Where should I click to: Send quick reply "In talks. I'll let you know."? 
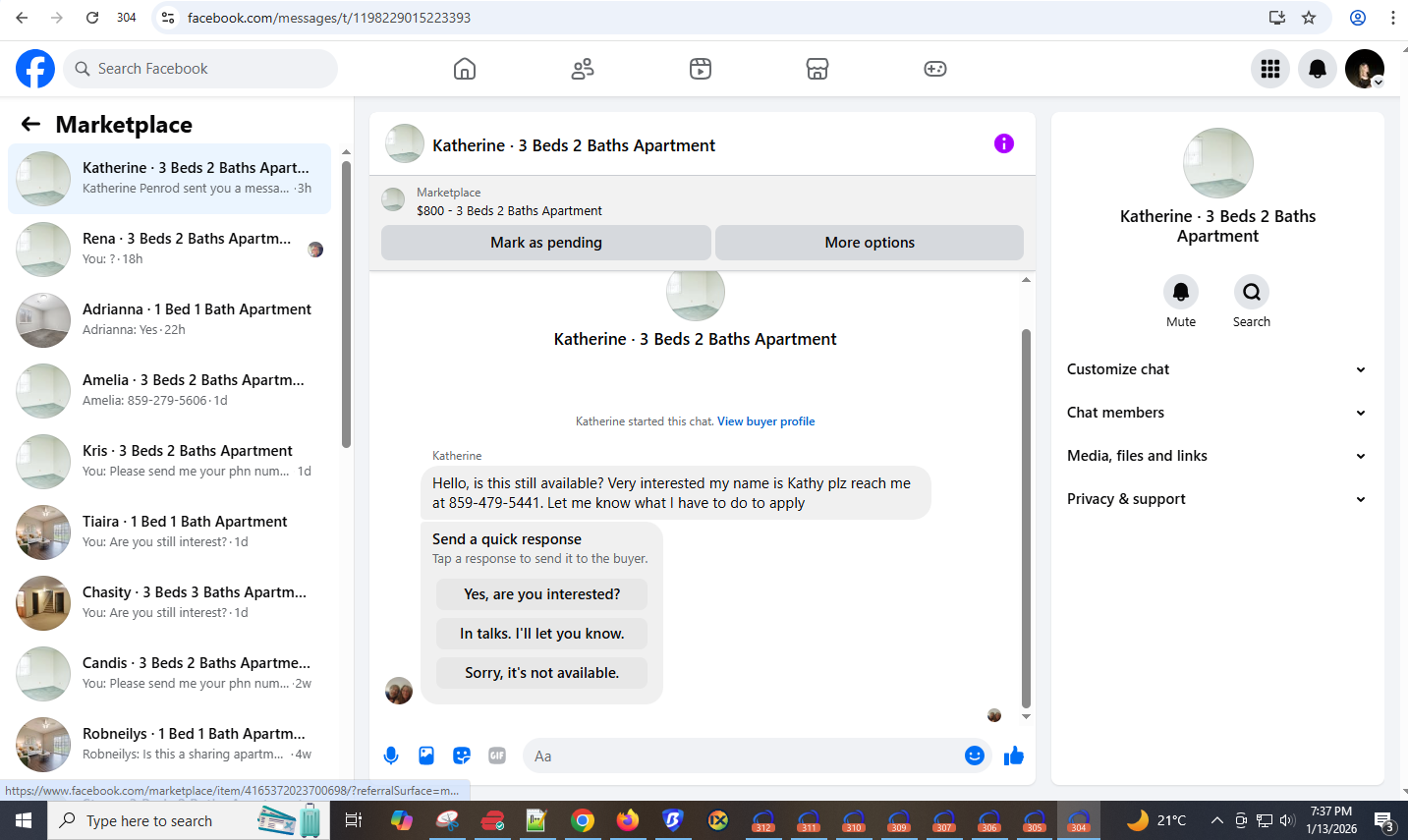pyautogui.click(x=542, y=634)
